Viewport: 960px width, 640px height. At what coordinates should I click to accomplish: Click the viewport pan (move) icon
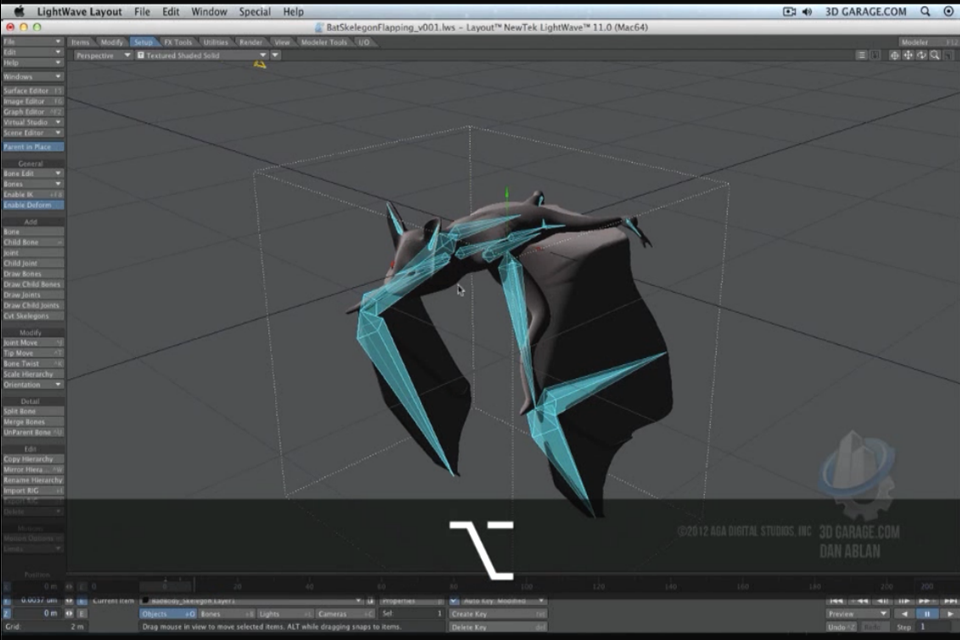(x=908, y=55)
